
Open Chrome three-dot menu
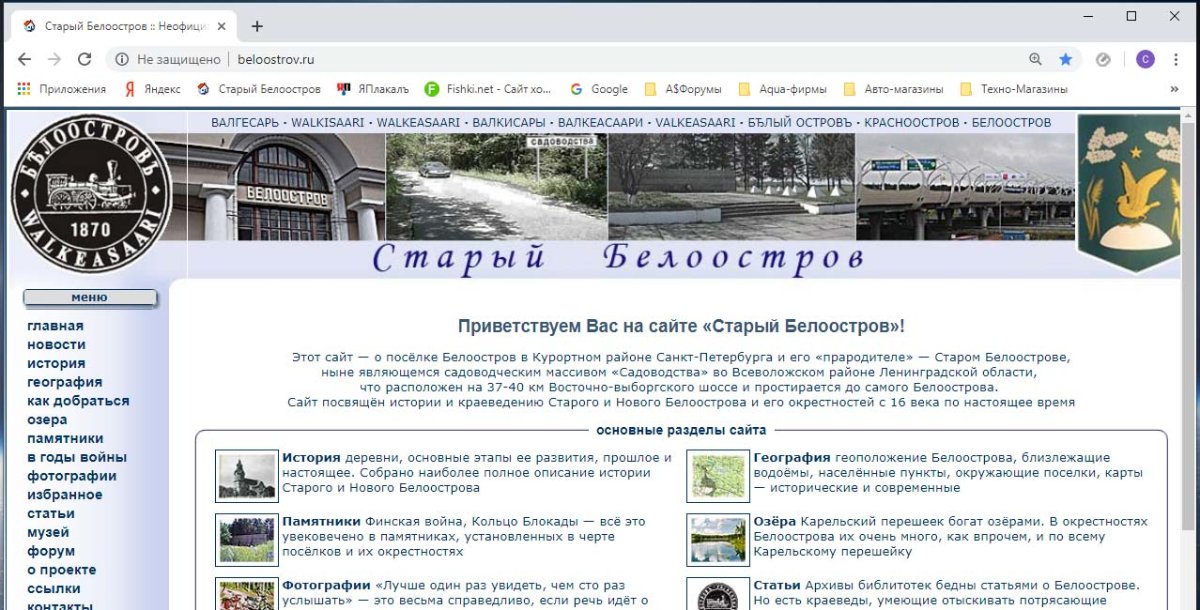[1178, 59]
